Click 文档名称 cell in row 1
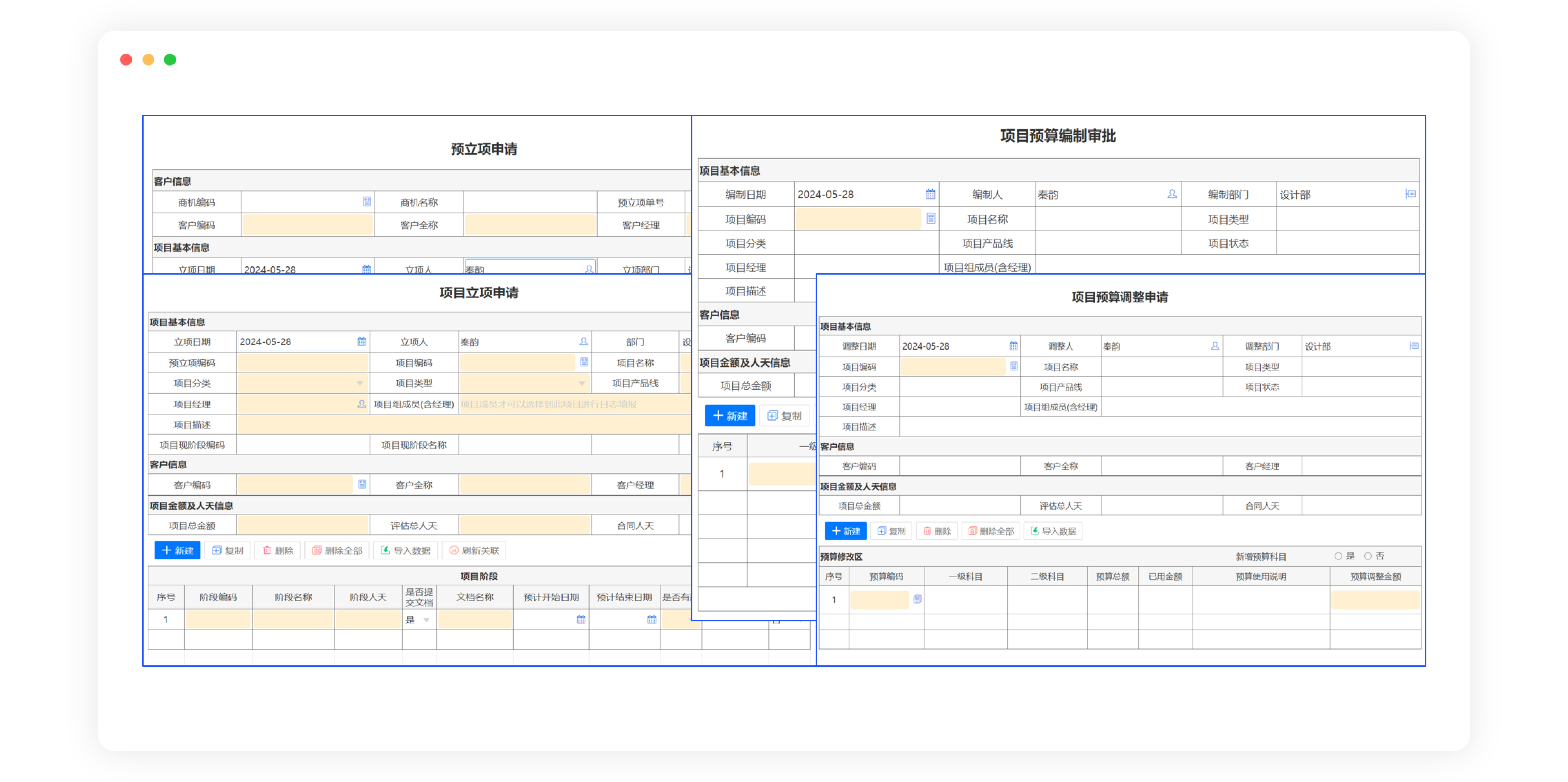Image resolution: width=1568 pixels, height=782 pixels. pos(475,619)
